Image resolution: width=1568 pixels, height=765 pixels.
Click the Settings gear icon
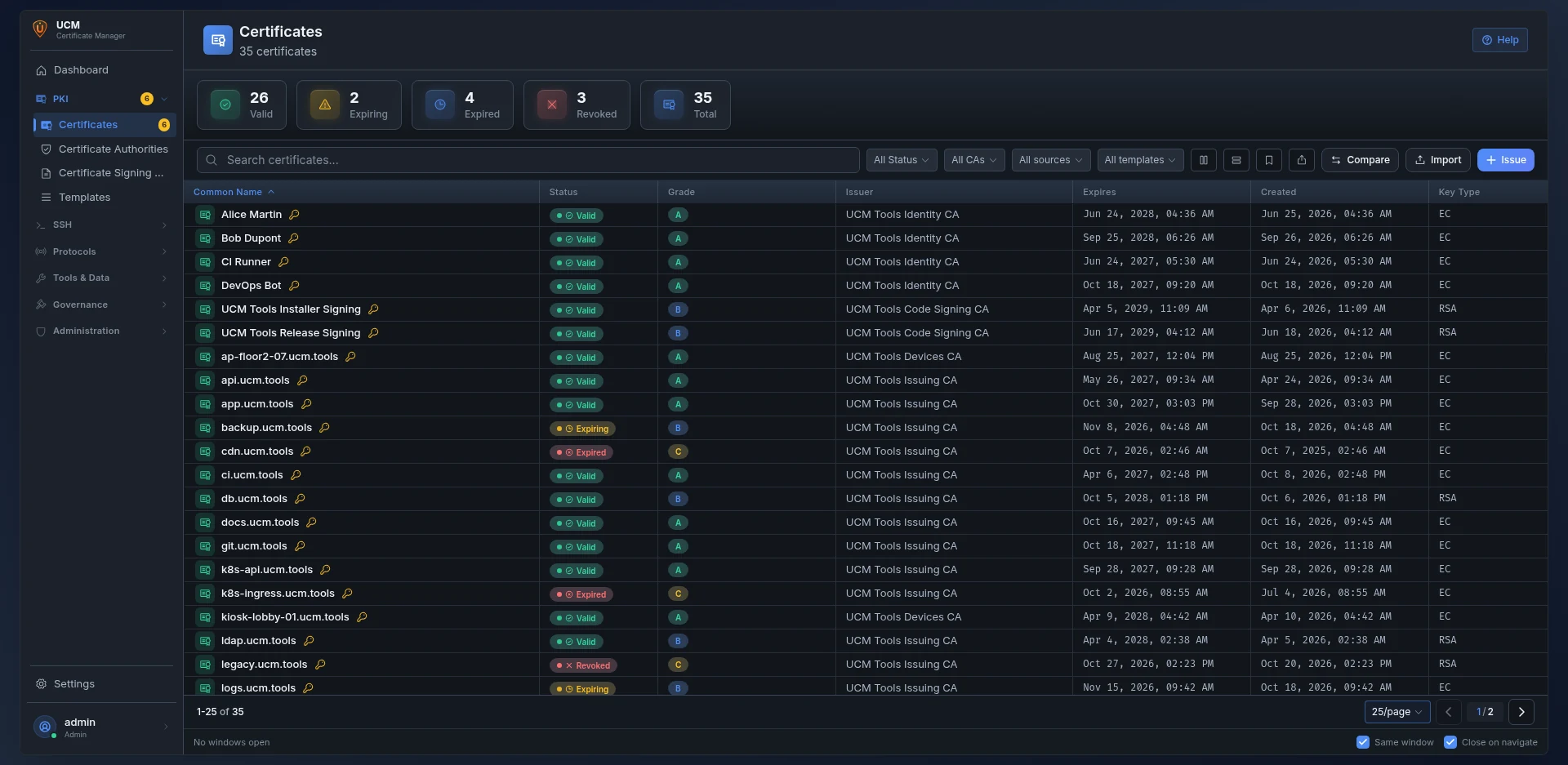pyautogui.click(x=42, y=684)
